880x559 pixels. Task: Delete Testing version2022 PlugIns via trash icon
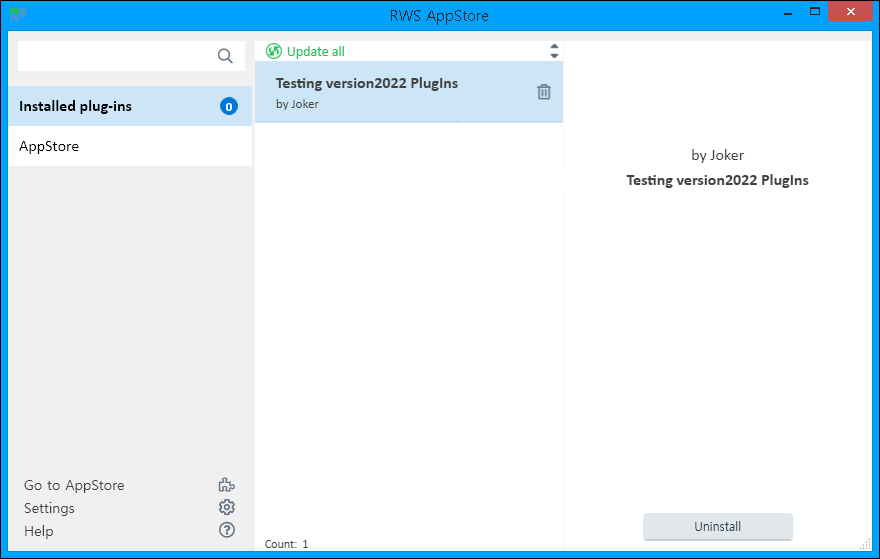[x=544, y=91]
